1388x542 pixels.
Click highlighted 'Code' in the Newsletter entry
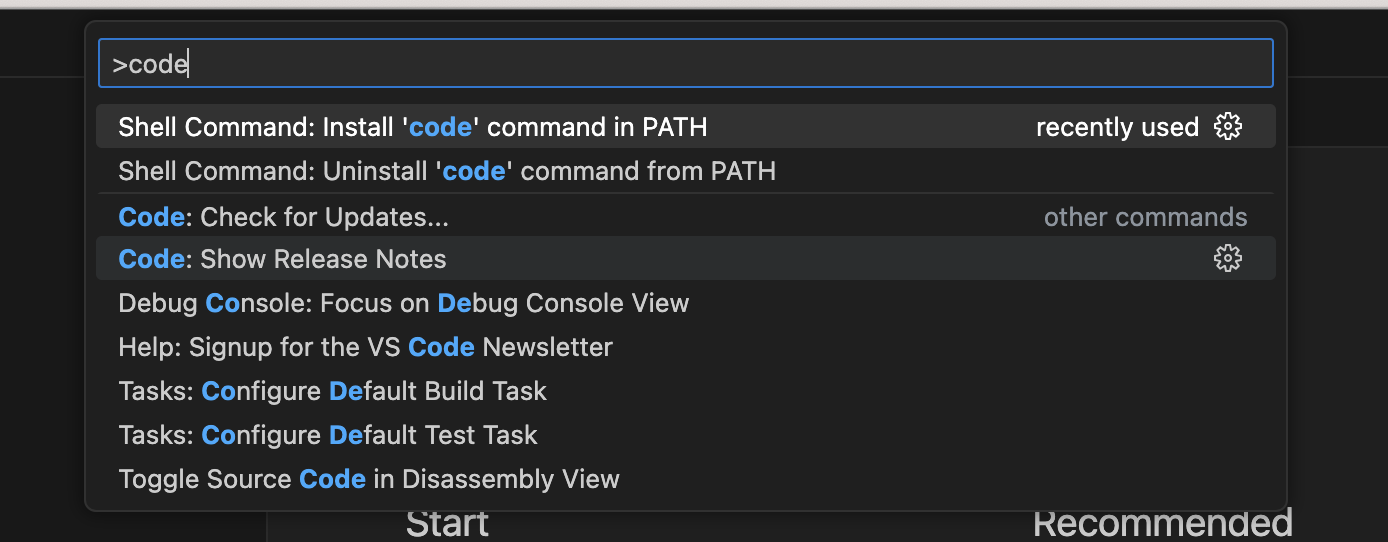[x=441, y=347]
